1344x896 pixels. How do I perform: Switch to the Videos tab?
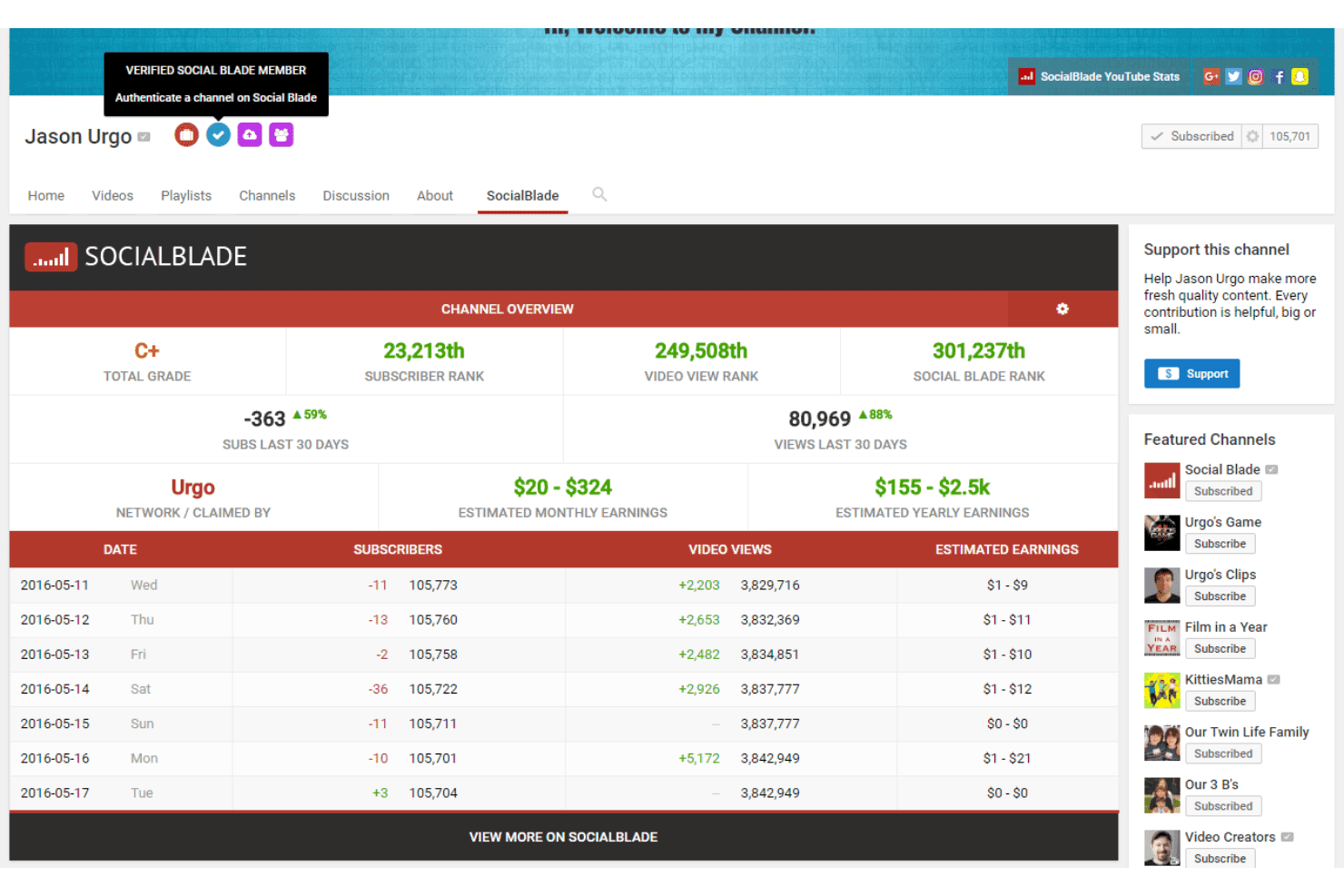tap(113, 195)
